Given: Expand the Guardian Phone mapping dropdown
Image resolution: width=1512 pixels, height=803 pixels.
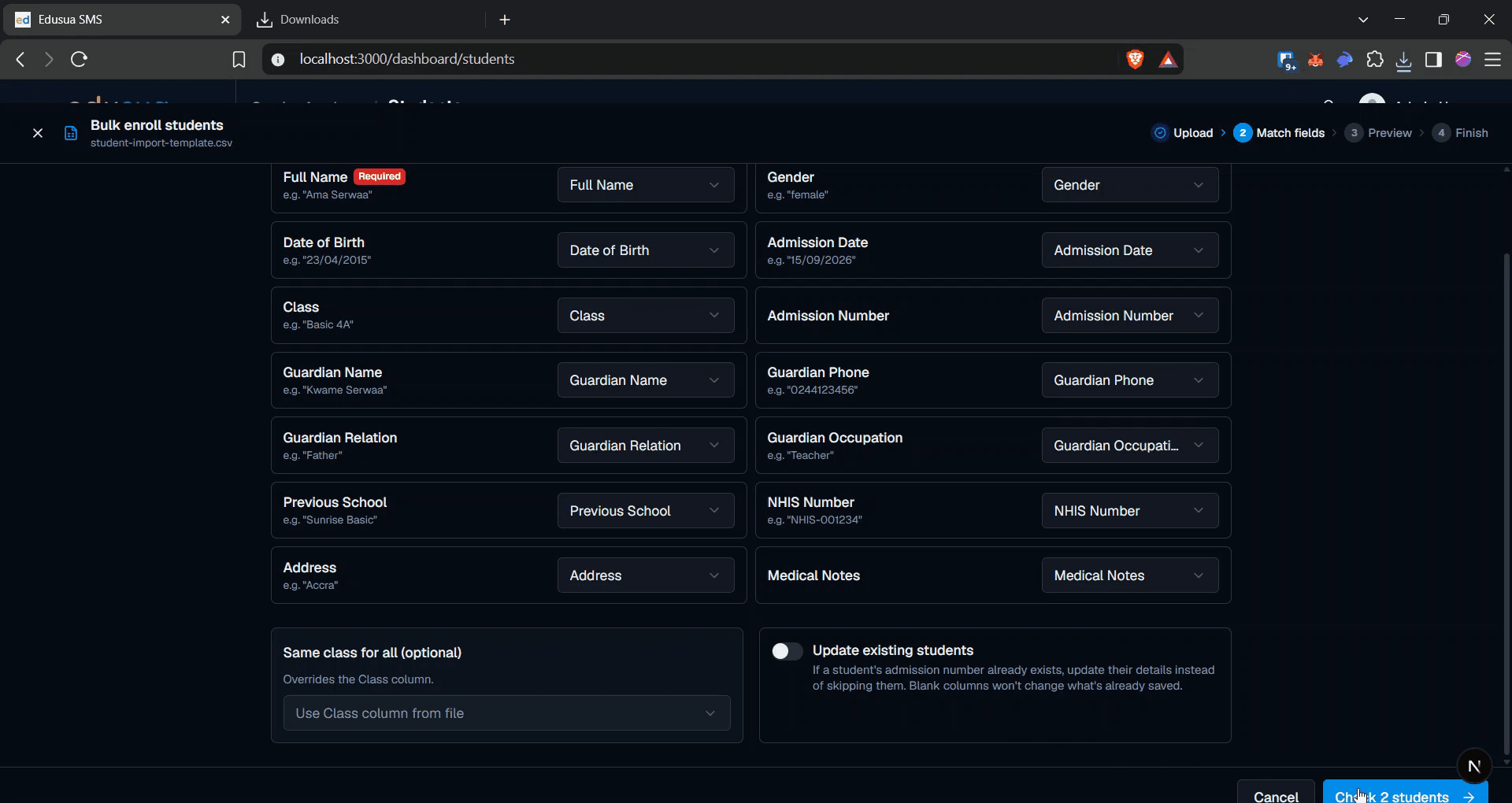Looking at the screenshot, I should pyautogui.click(x=1130, y=380).
